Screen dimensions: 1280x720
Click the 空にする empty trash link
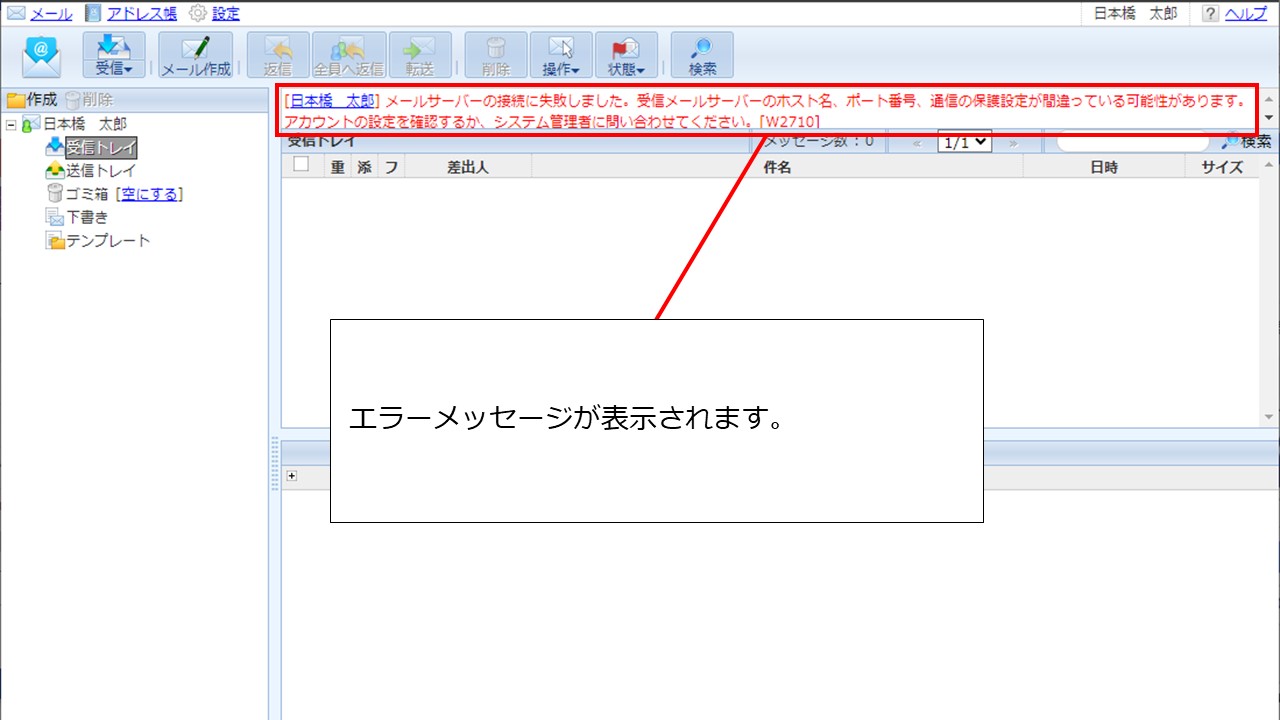[150, 194]
